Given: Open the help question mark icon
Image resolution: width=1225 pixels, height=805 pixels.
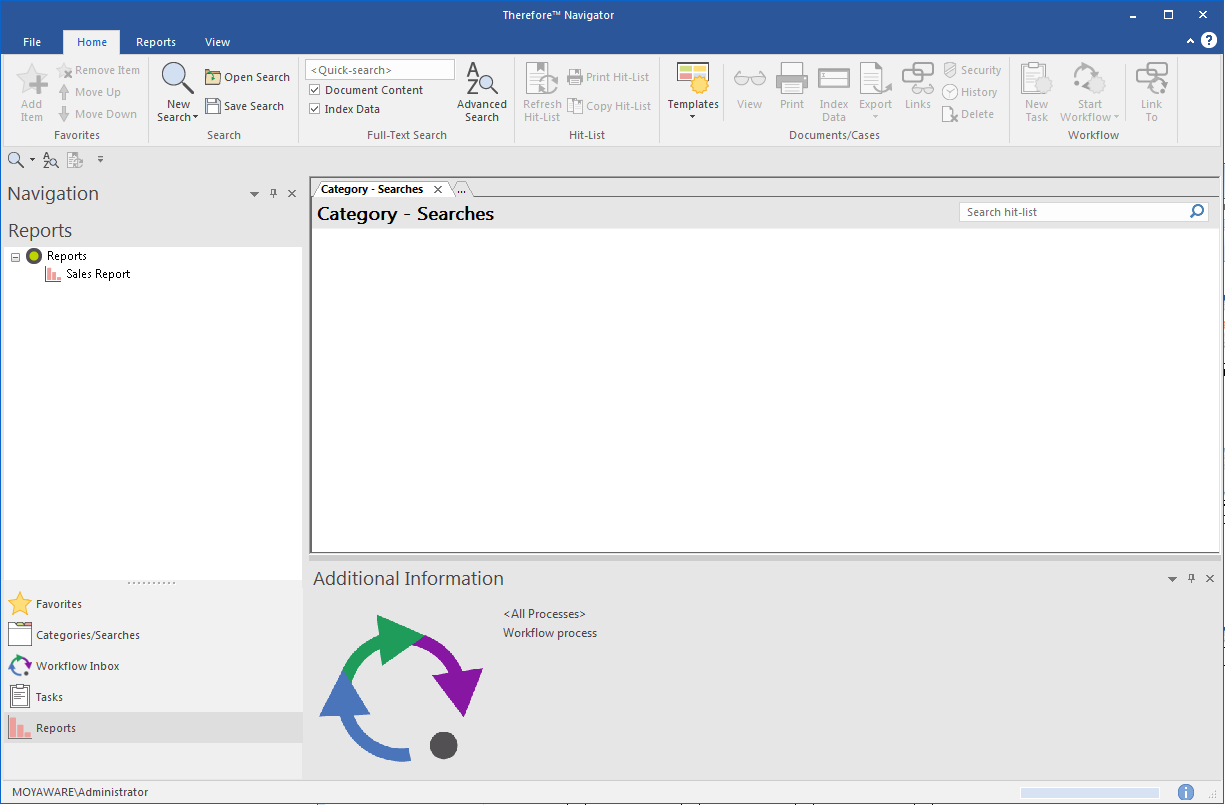Looking at the screenshot, I should (1208, 41).
